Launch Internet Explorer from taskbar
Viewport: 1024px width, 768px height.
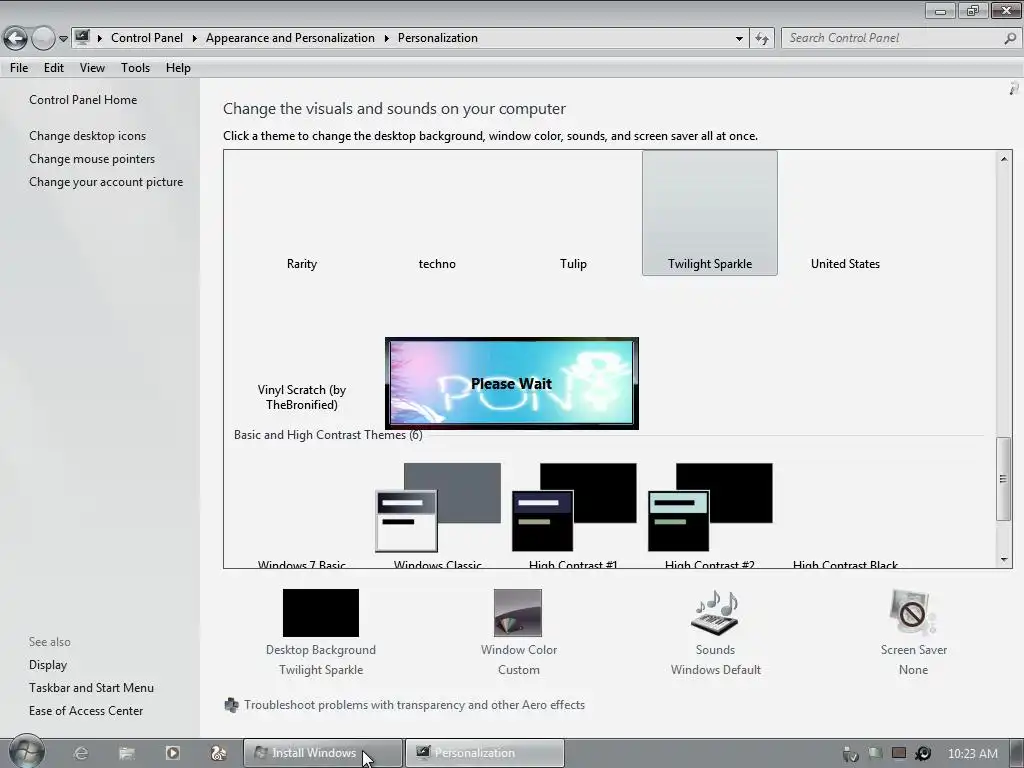point(80,753)
